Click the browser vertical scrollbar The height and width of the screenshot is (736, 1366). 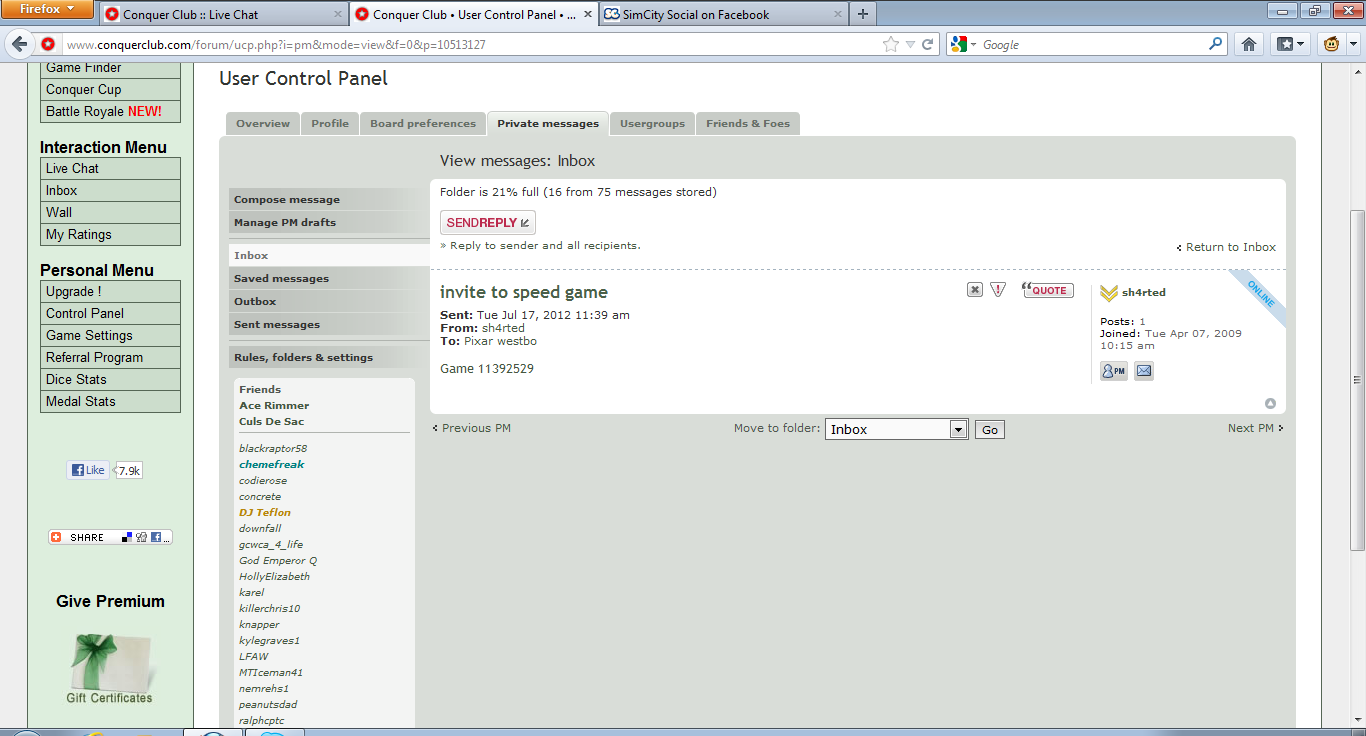click(1357, 380)
